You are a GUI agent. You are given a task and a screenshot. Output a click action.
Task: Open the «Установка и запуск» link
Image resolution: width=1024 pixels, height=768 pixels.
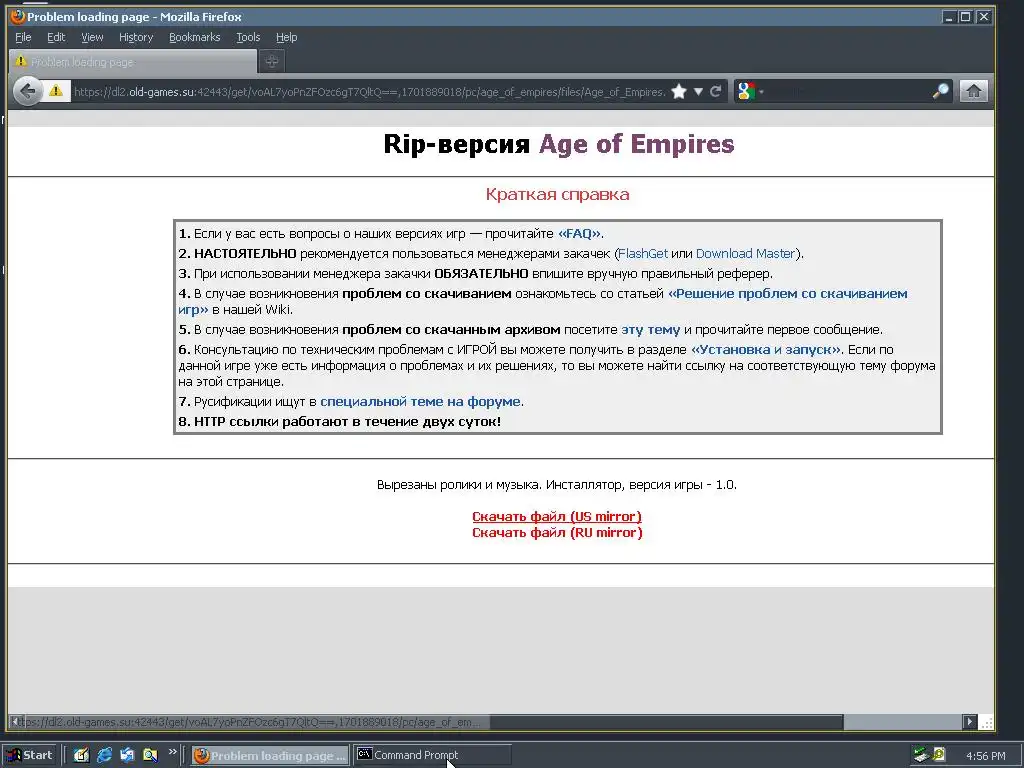pos(766,349)
